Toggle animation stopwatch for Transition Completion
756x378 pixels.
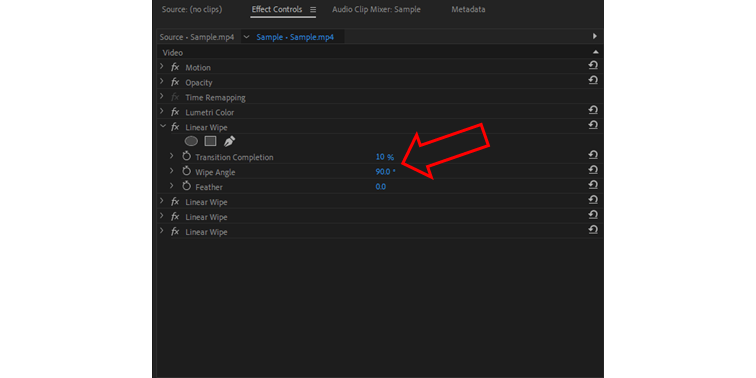(187, 156)
